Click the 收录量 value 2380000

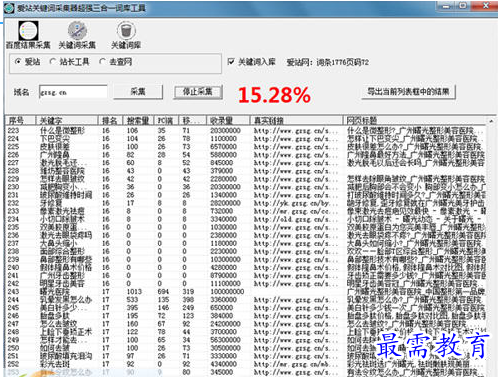click(223, 235)
